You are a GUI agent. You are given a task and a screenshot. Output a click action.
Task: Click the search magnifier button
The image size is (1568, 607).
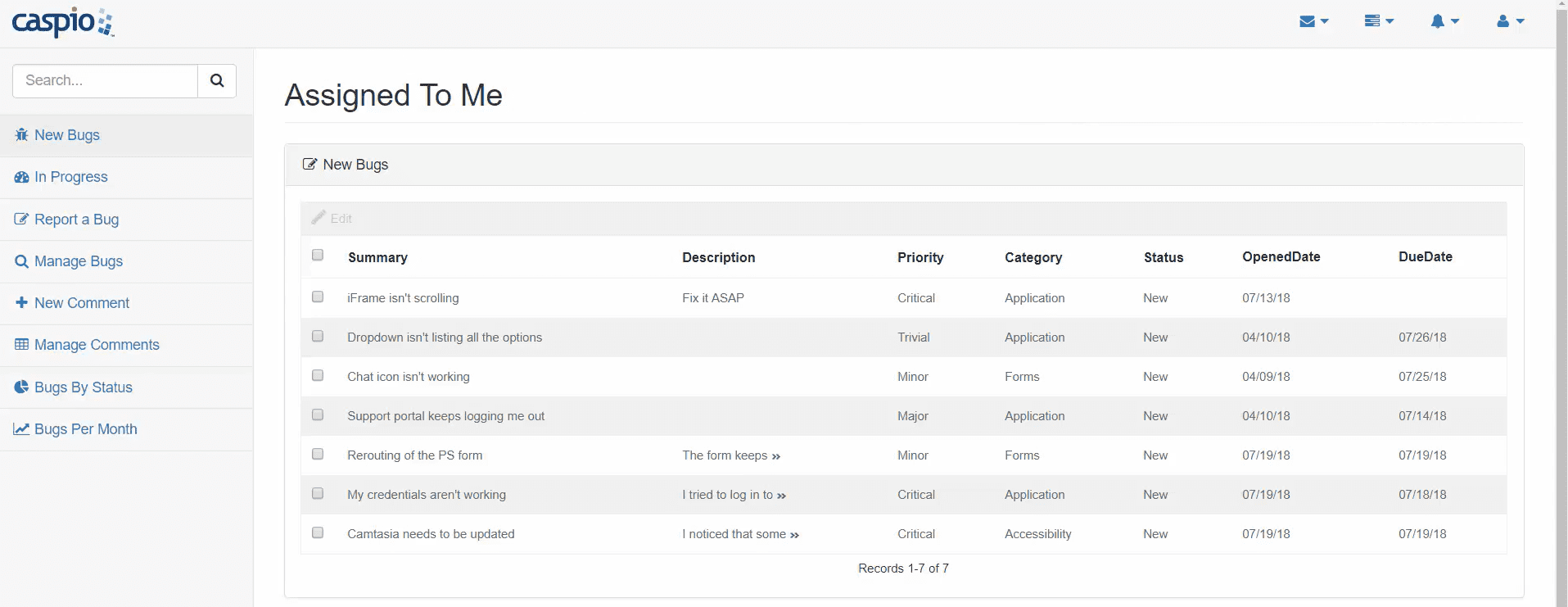click(x=217, y=80)
